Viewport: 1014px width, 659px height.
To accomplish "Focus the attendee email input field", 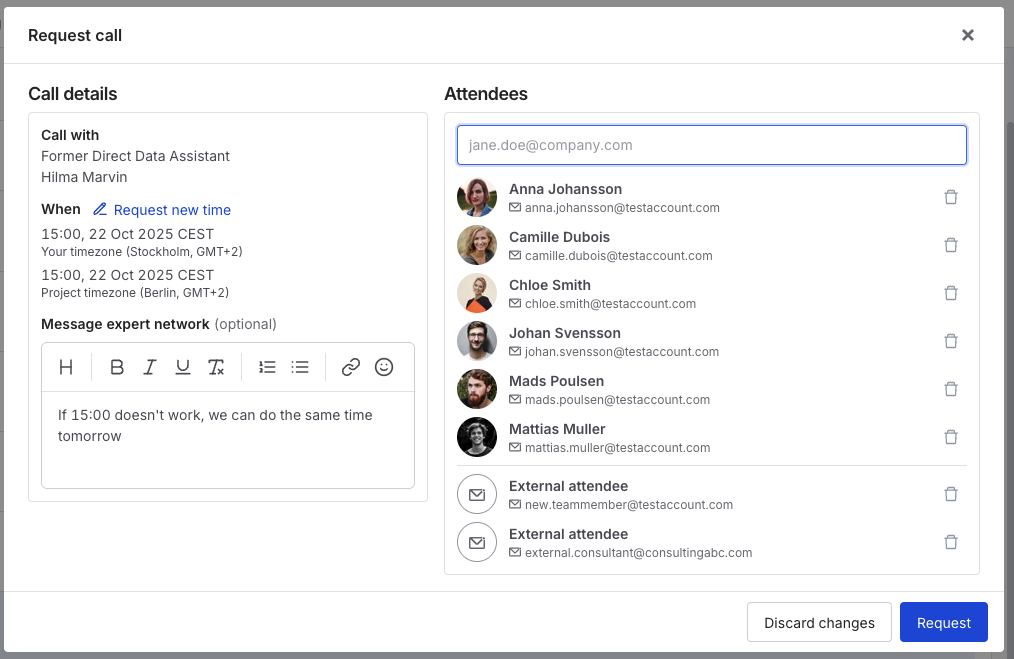I will [712, 145].
